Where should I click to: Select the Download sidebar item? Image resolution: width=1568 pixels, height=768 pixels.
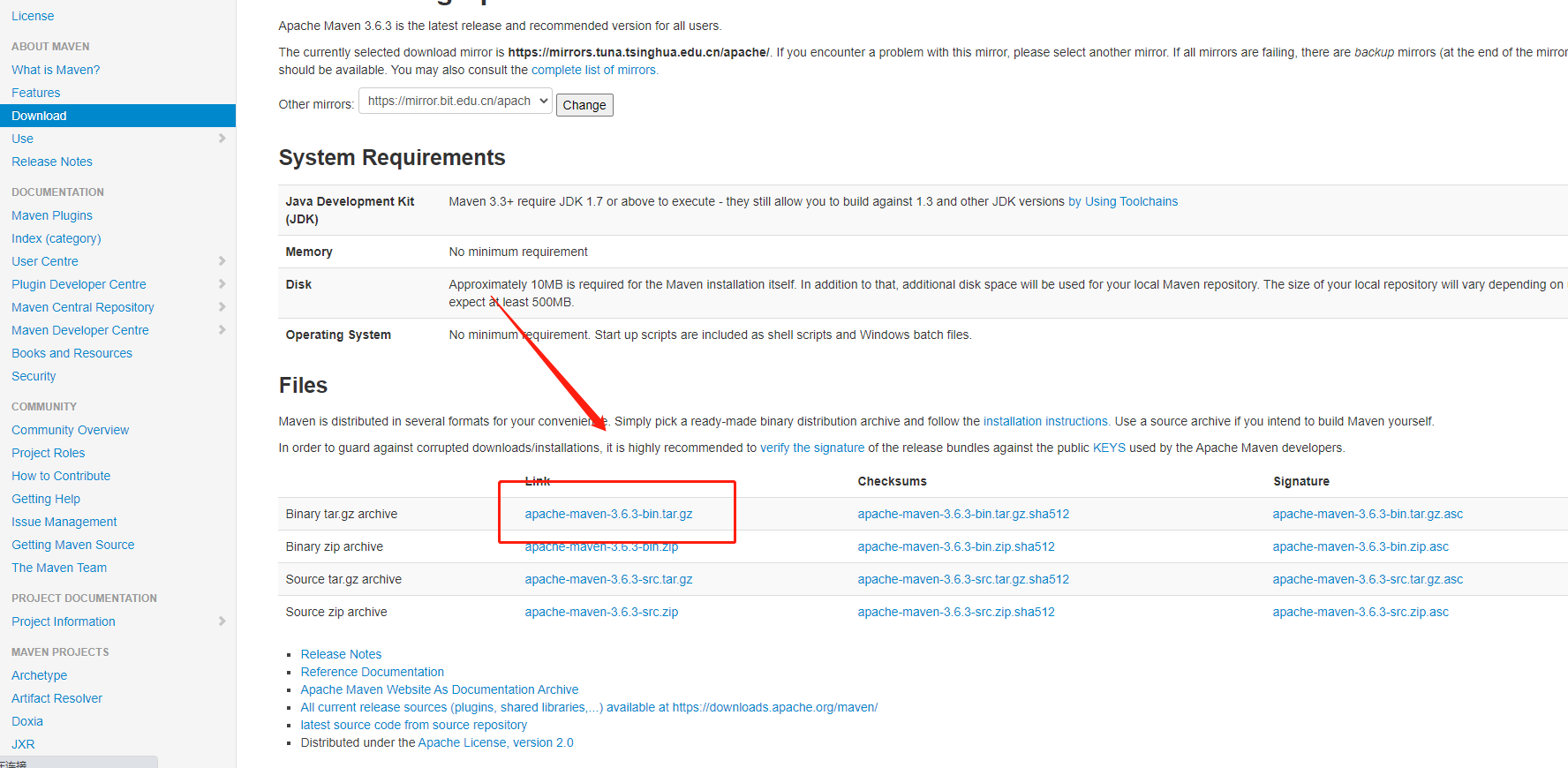117,116
